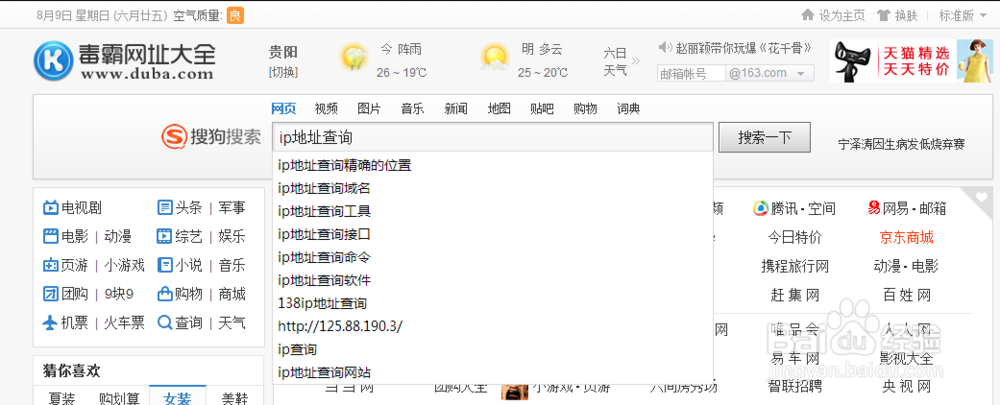
Task: Click the magnifier icon beside 查询
Action: point(165,323)
